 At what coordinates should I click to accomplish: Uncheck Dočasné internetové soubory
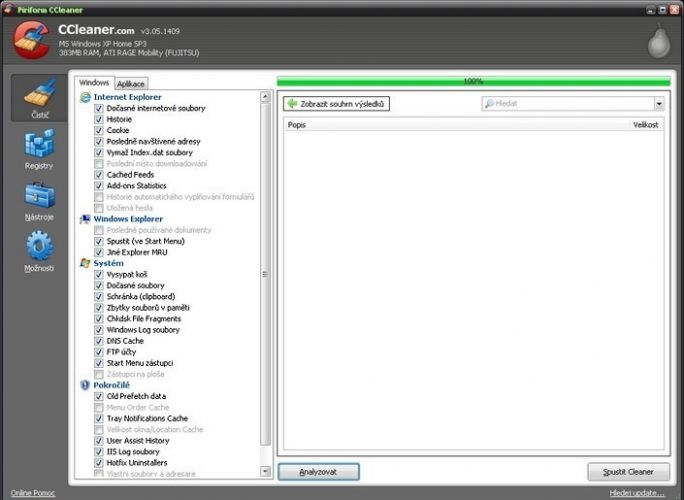tap(99, 109)
